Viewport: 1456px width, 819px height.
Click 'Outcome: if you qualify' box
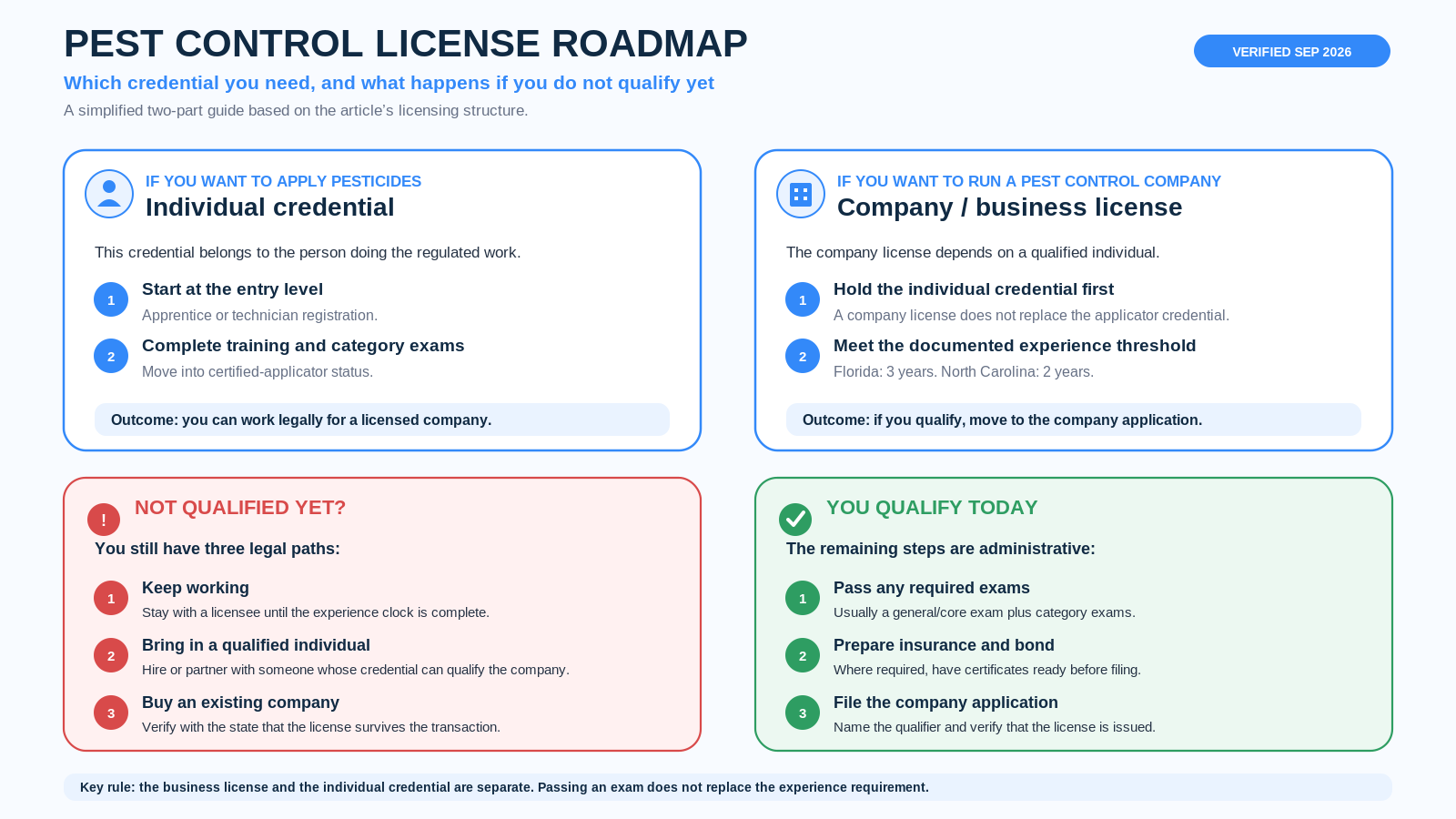(1074, 420)
